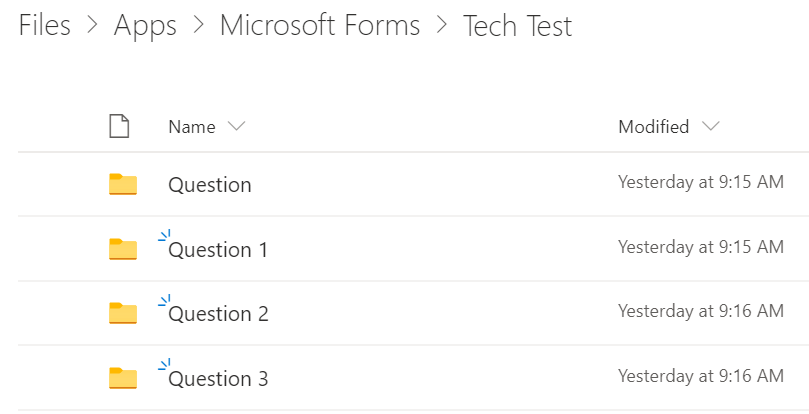Open the Question folder icon
The image size is (809, 414).
point(123,184)
